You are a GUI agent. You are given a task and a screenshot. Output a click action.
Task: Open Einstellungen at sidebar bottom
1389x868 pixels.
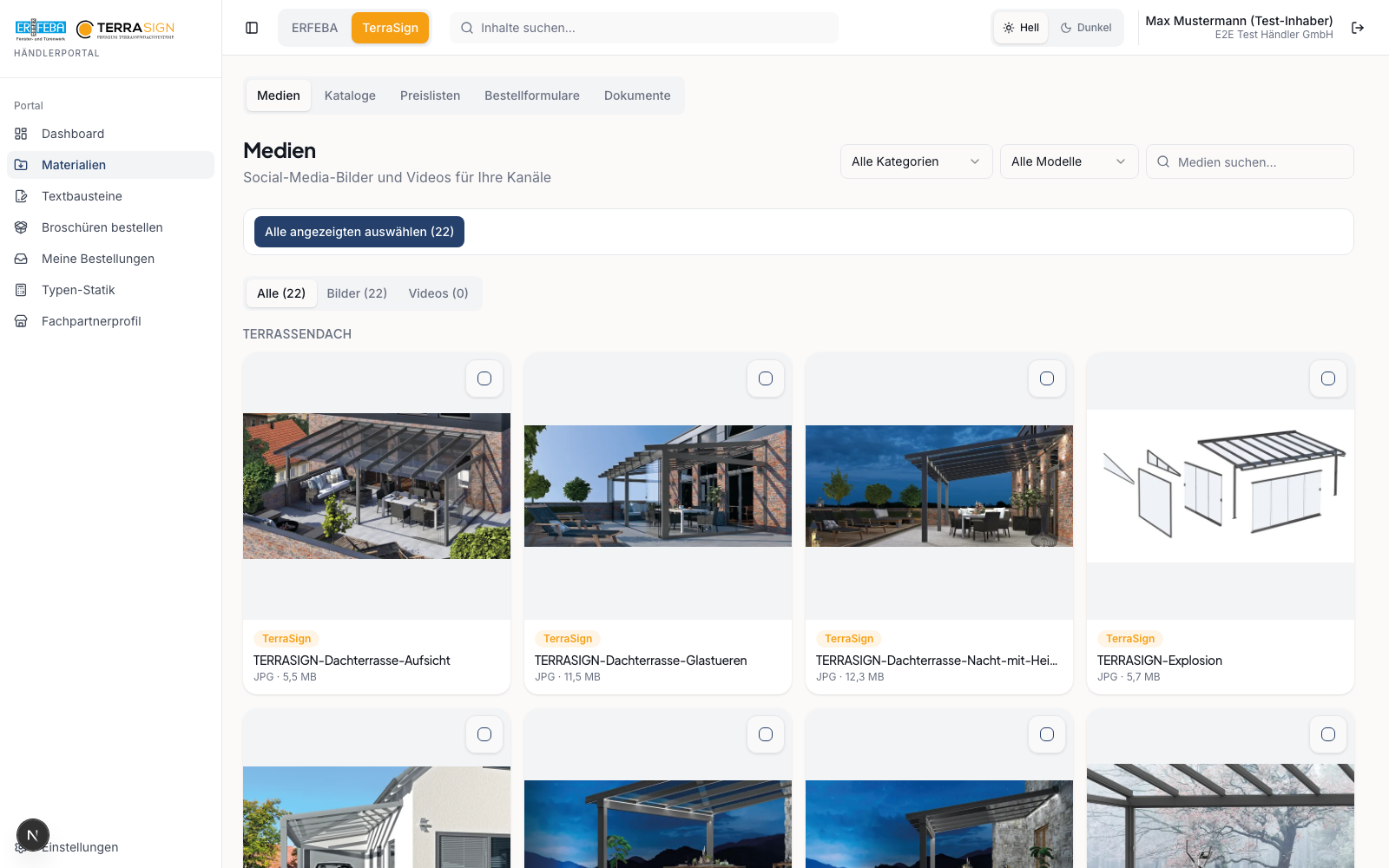110,847
